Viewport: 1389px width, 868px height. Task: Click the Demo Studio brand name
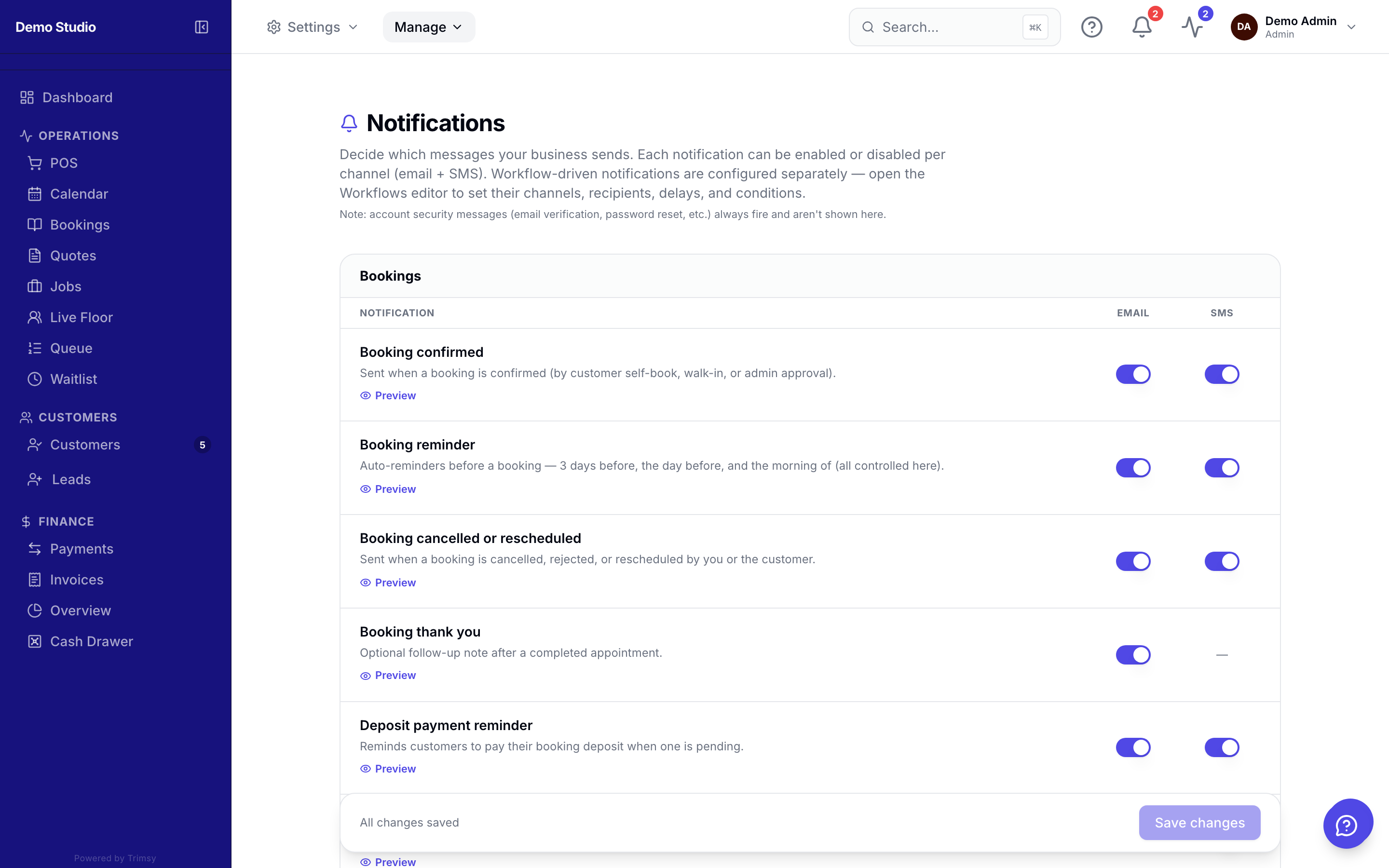55,27
